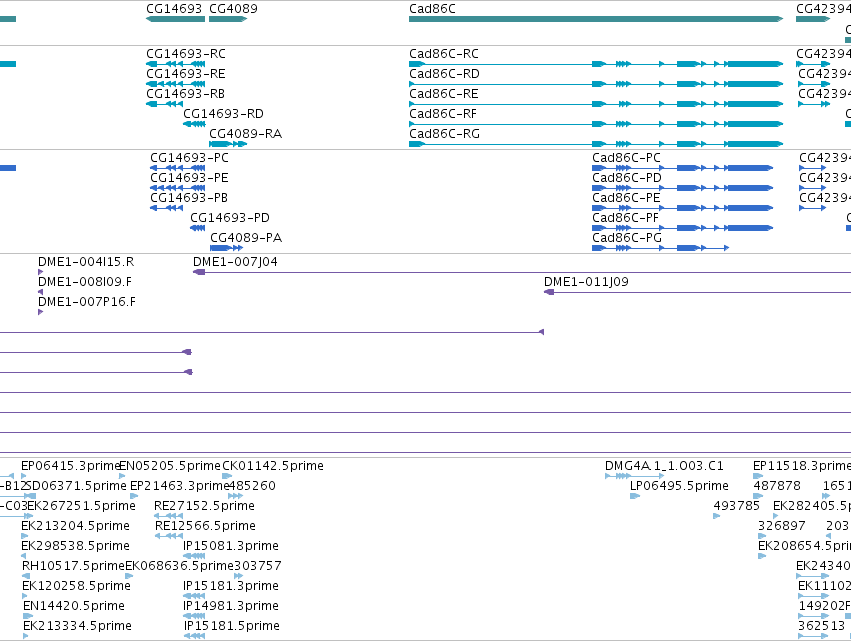Select the EK068636.5prime EST label
The width and height of the screenshot is (851, 641).
coord(179,567)
